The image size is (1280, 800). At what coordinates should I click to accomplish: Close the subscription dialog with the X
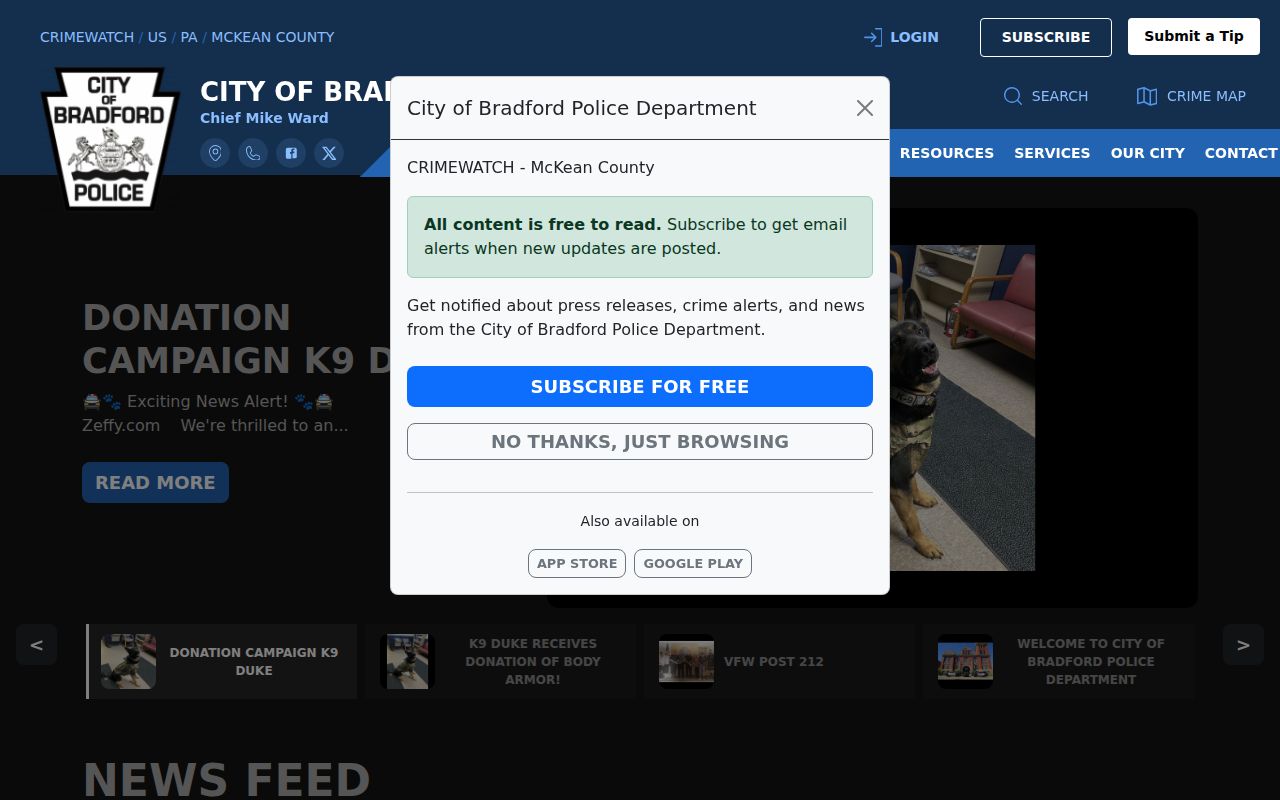(865, 108)
